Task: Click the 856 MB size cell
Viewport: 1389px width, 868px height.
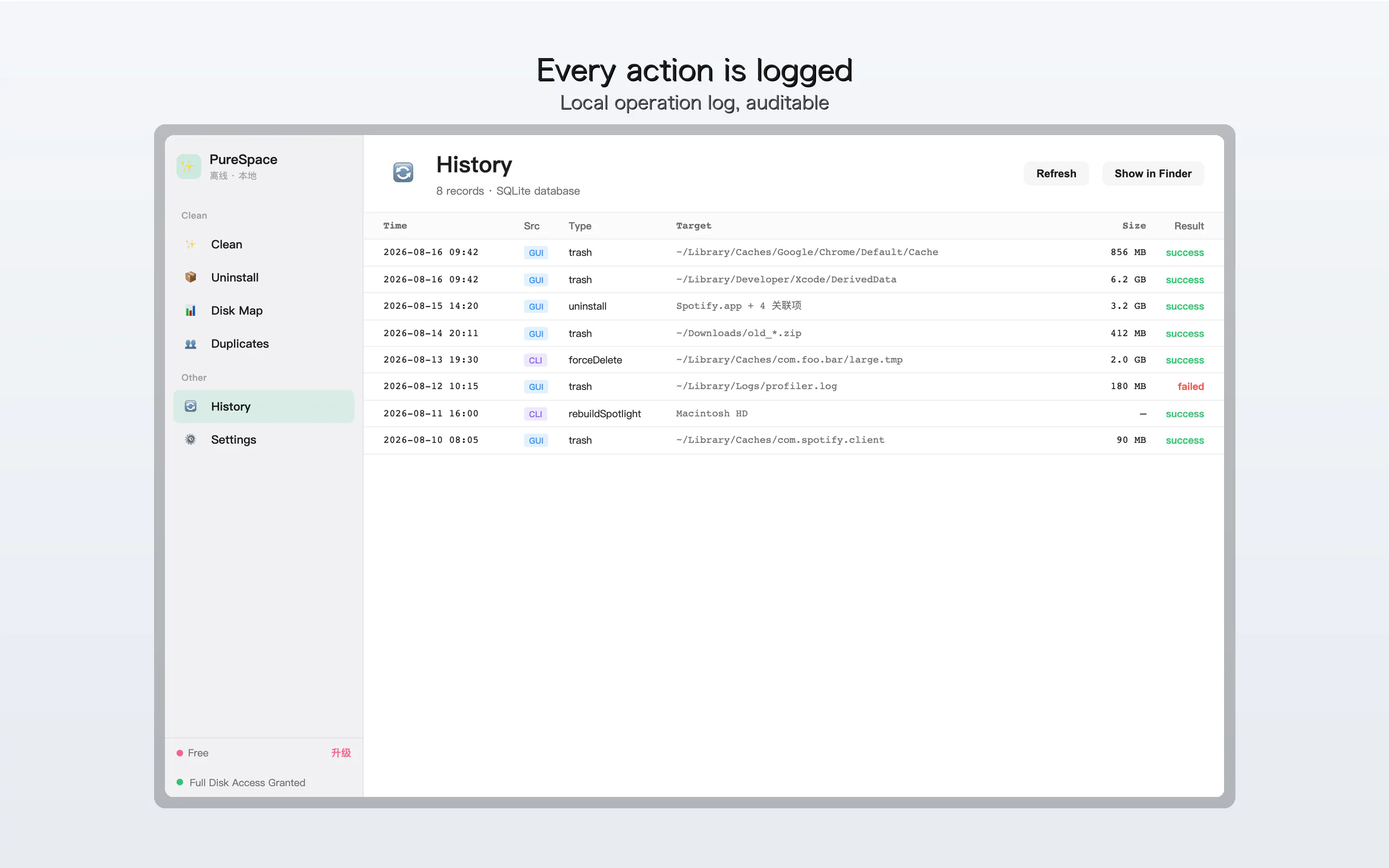Action: pos(1128,252)
